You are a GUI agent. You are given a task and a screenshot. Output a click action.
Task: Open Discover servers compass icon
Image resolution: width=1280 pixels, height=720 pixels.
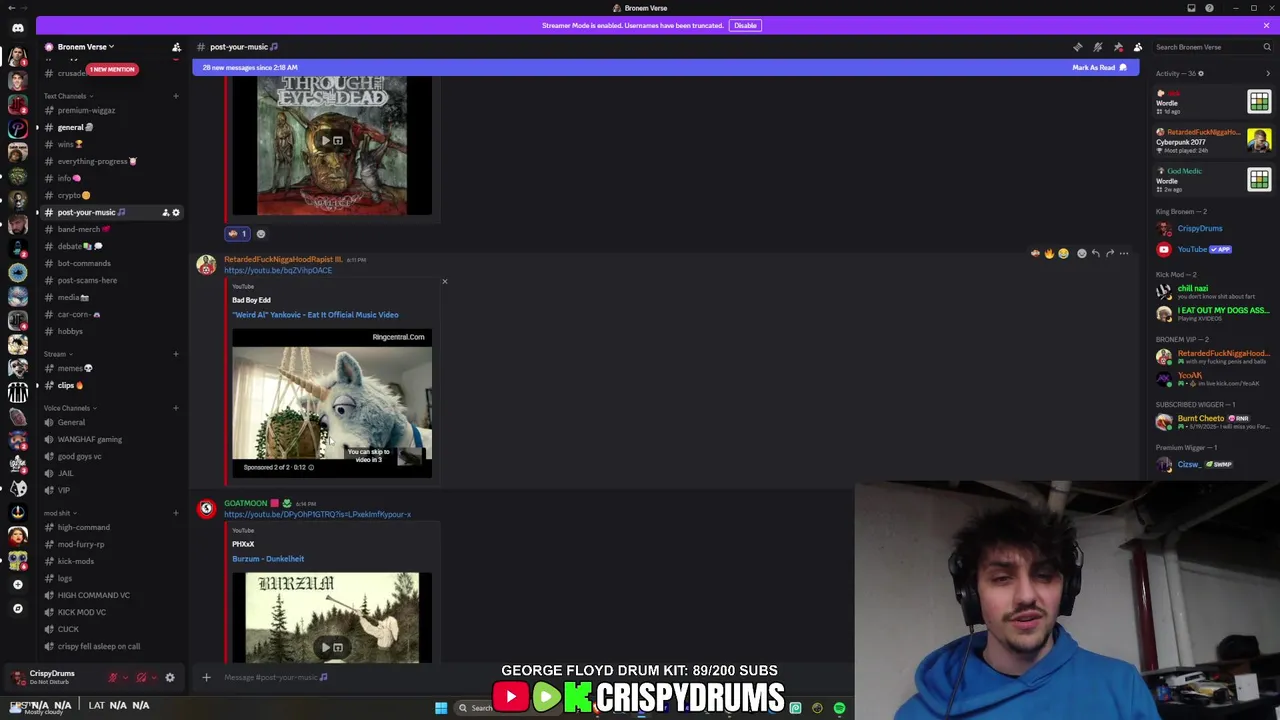[x=17, y=608]
